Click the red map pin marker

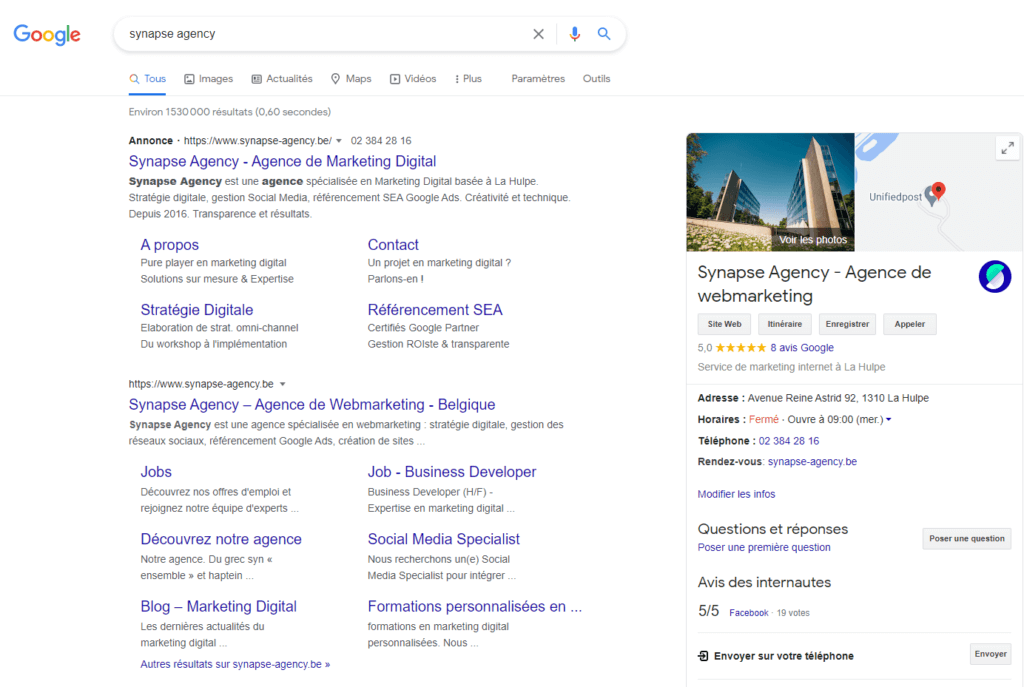938,190
